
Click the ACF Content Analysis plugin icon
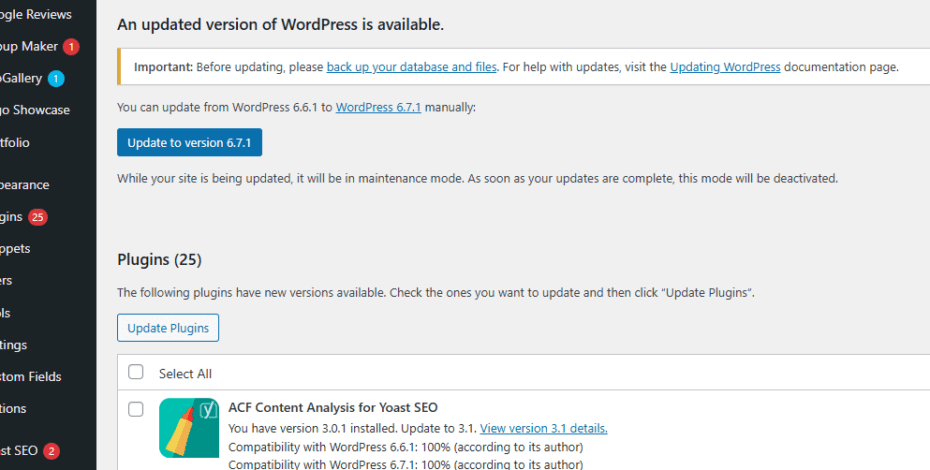coord(189,428)
